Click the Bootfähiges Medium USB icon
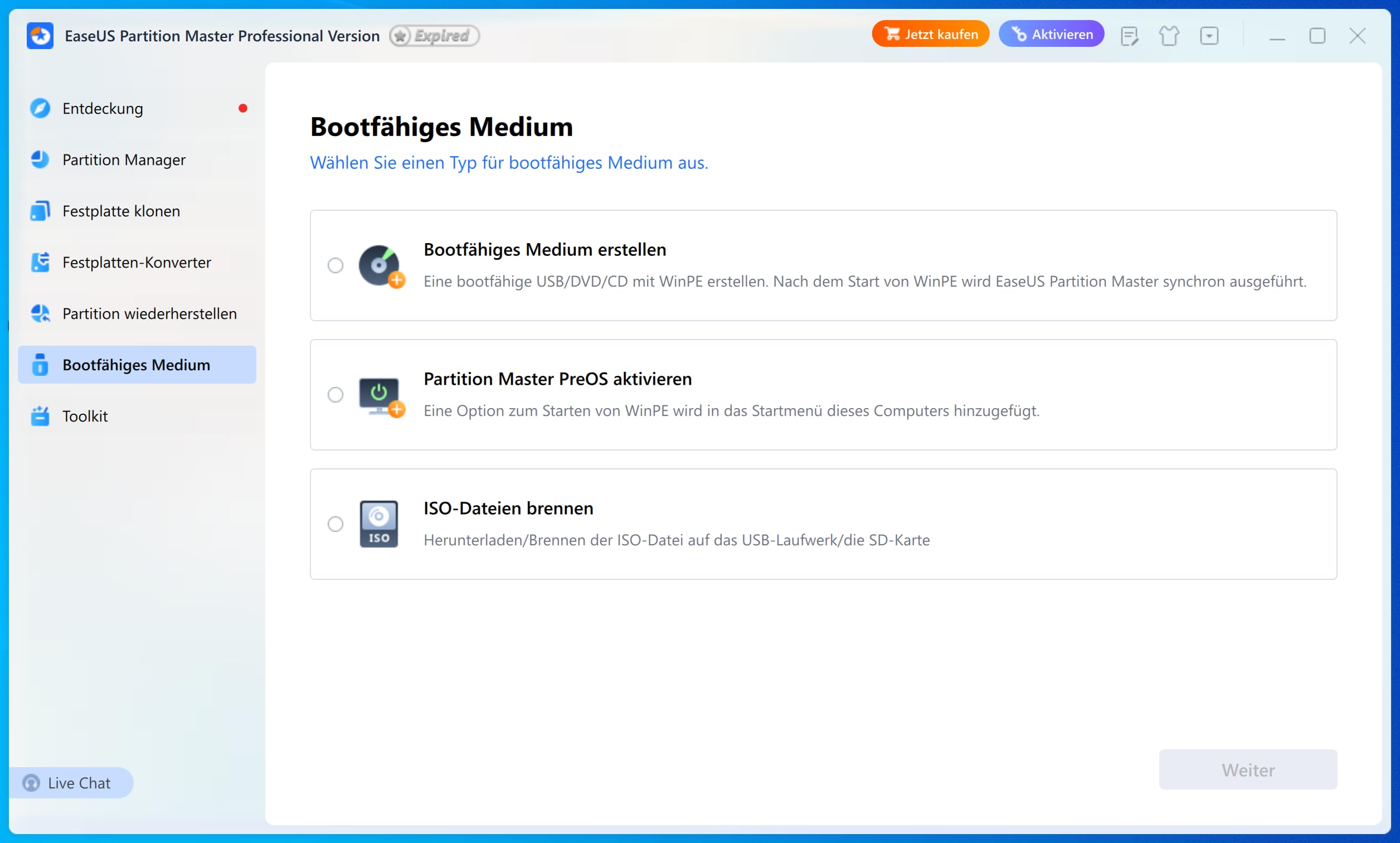Viewport: 1400px width, 843px height. 40,365
